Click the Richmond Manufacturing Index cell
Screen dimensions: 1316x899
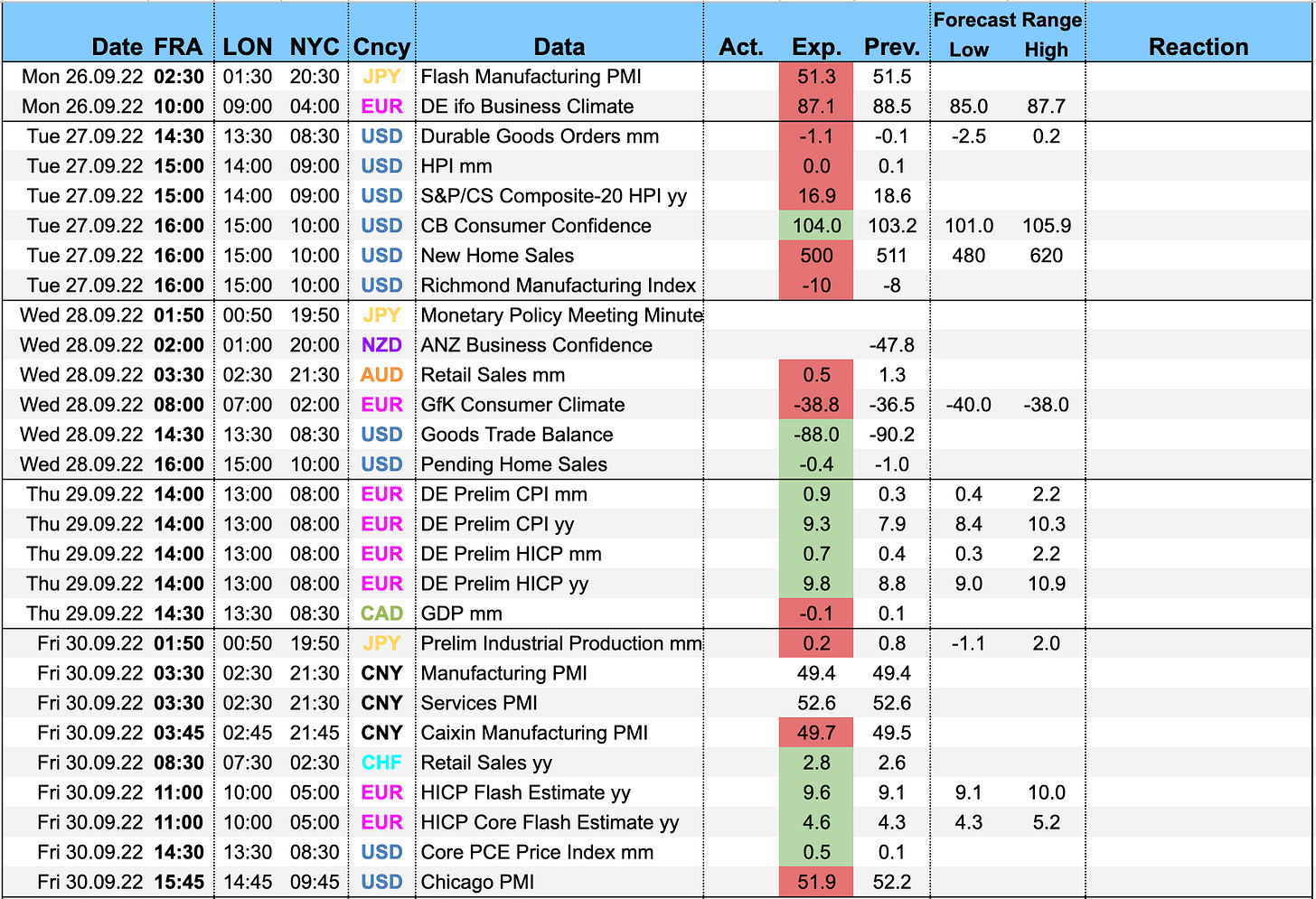click(x=559, y=286)
